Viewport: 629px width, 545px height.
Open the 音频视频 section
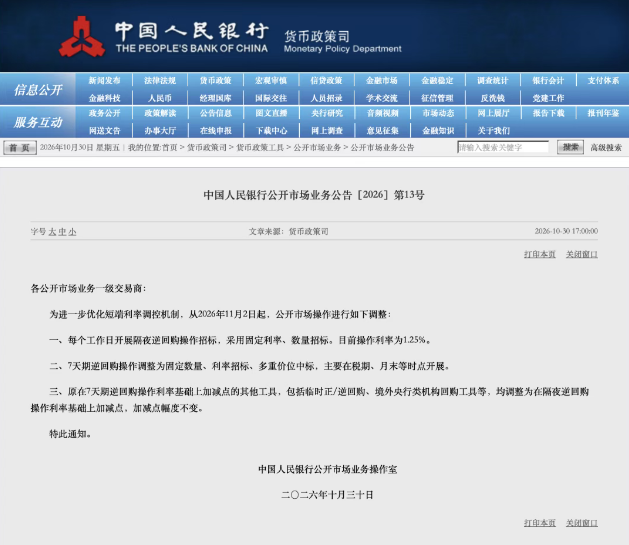click(x=381, y=113)
